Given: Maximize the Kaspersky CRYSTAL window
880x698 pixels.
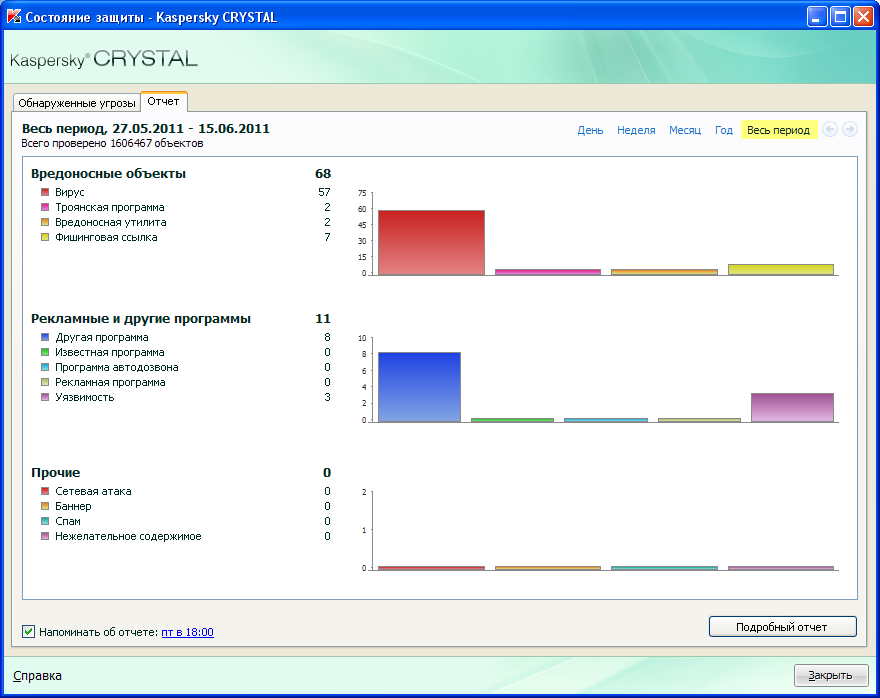Looking at the screenshot, I should (x=840, y=17).
